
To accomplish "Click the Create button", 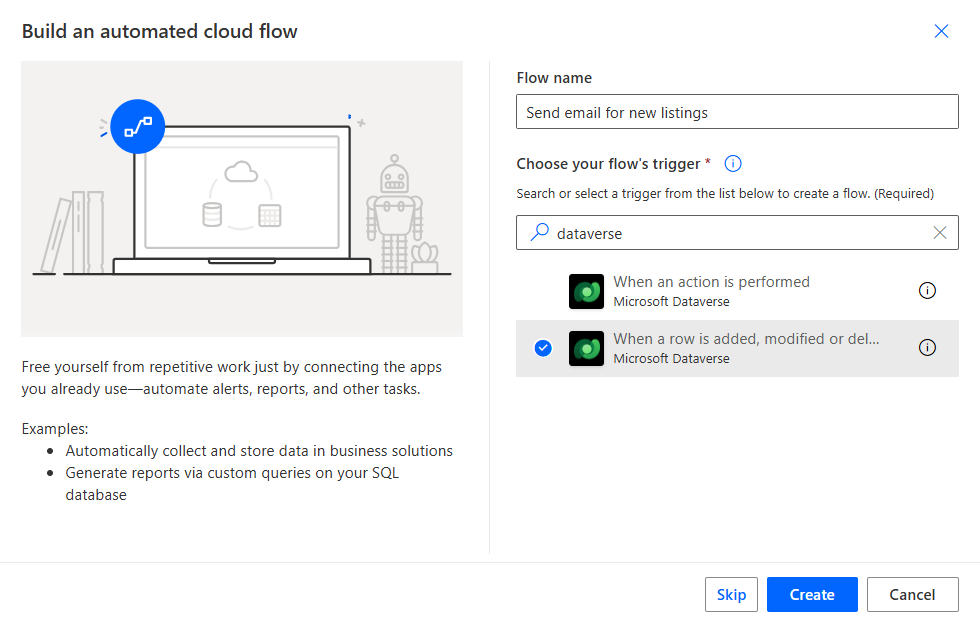I will pos(811,594).
